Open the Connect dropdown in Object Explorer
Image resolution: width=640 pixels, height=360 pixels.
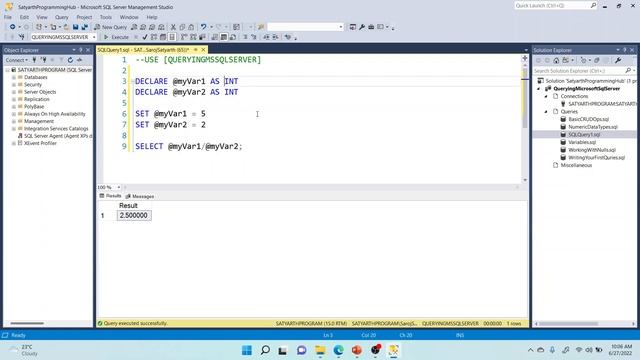(x=16, y=60)
